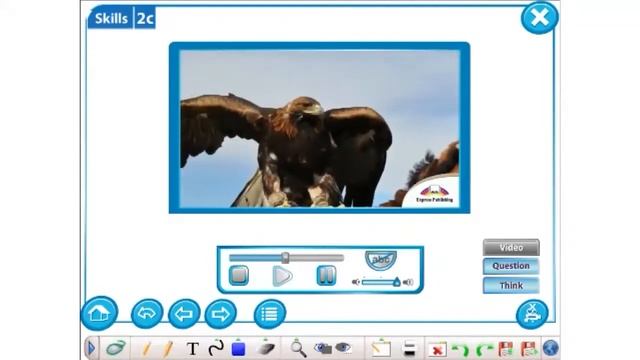Click the loud volume speaker icon
Viewport: 640px width, 360px height.
click(408, 282)
